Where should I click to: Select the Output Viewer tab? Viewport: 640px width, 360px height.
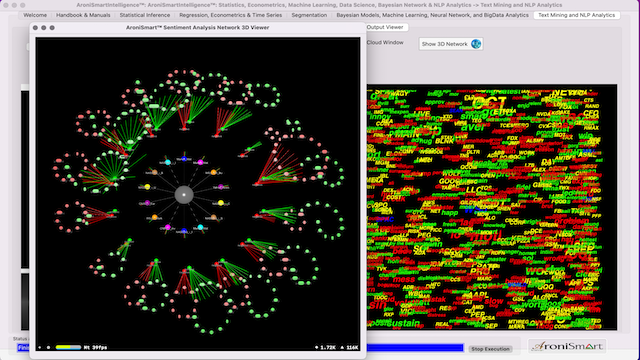(x=385, y=27)
